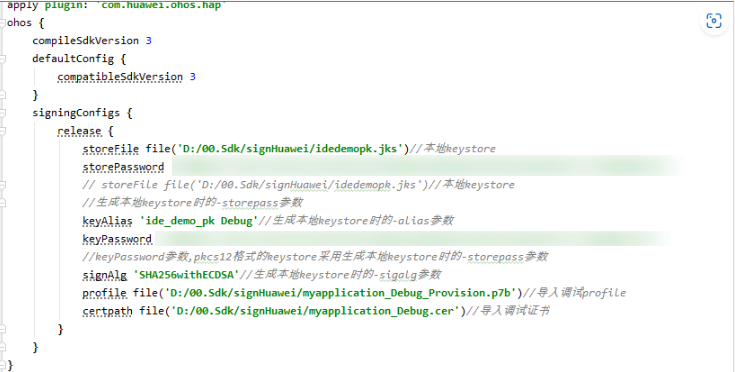Screen dimensions: 735x372
Task: Click the closing fold marker of release block
Action: tap(2, 329)
